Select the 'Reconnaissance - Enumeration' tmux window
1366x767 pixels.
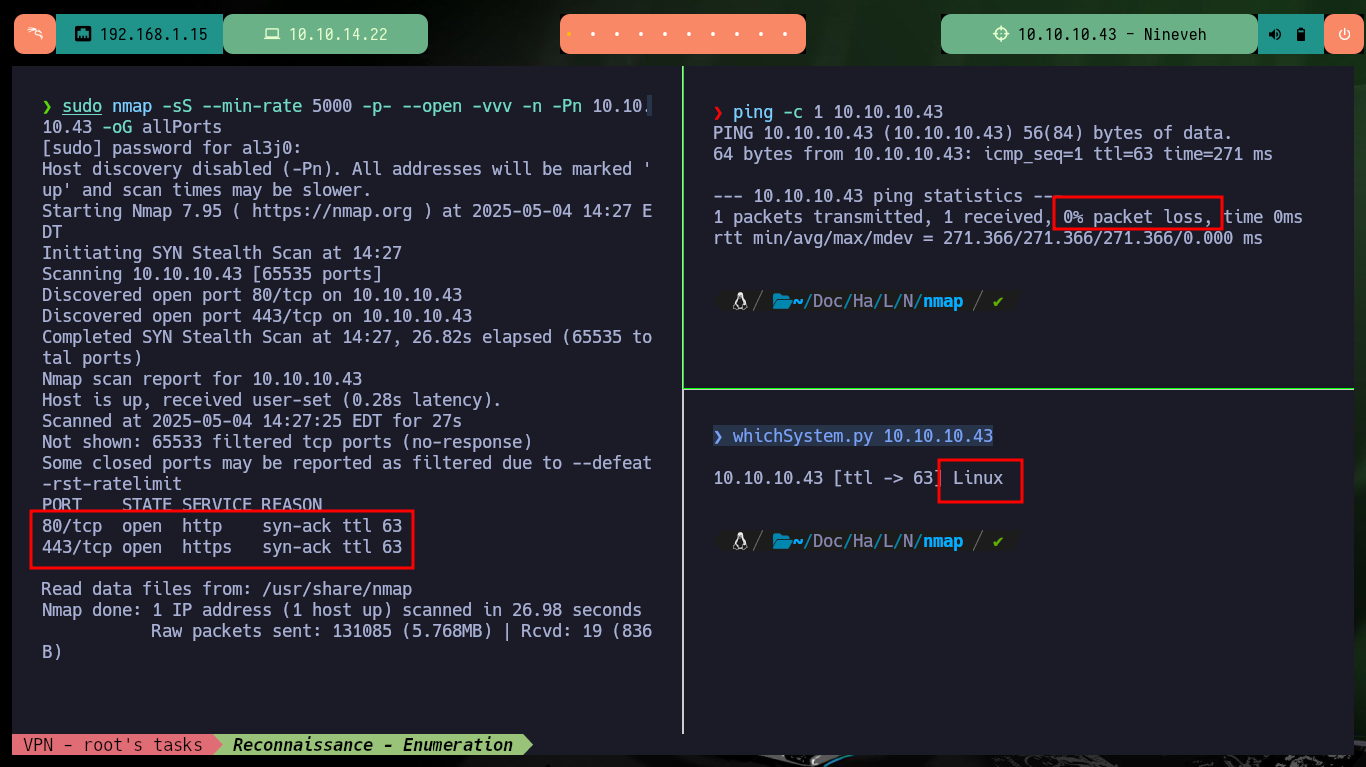tap(372, 744)
